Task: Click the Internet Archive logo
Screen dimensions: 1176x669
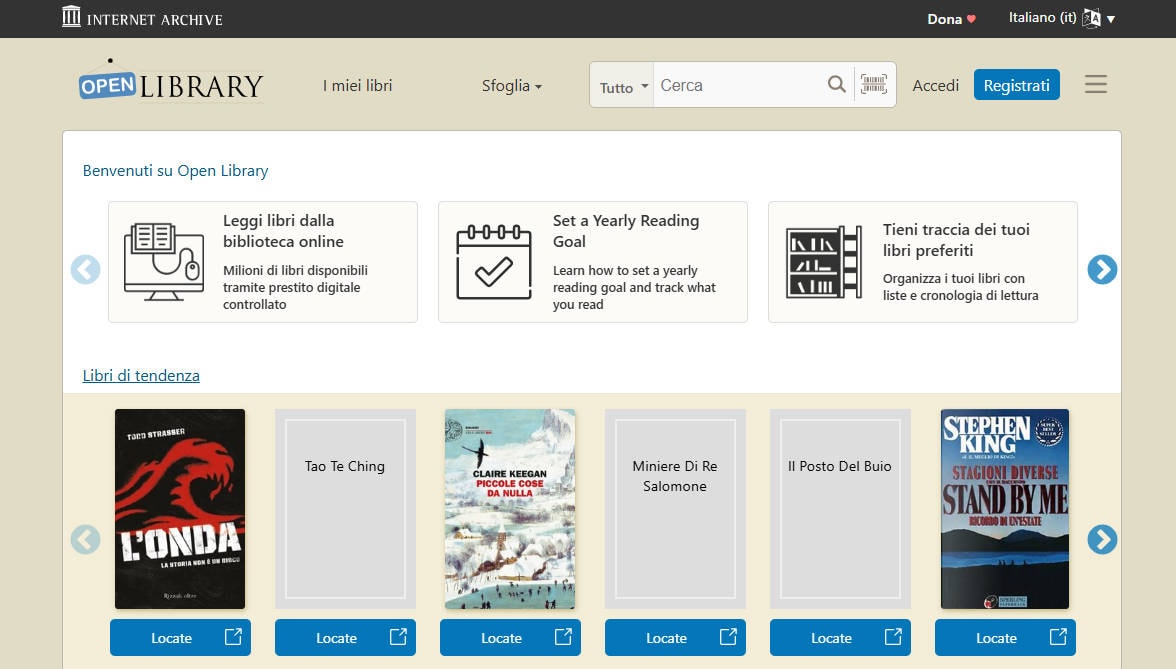Action: point(141,17)
